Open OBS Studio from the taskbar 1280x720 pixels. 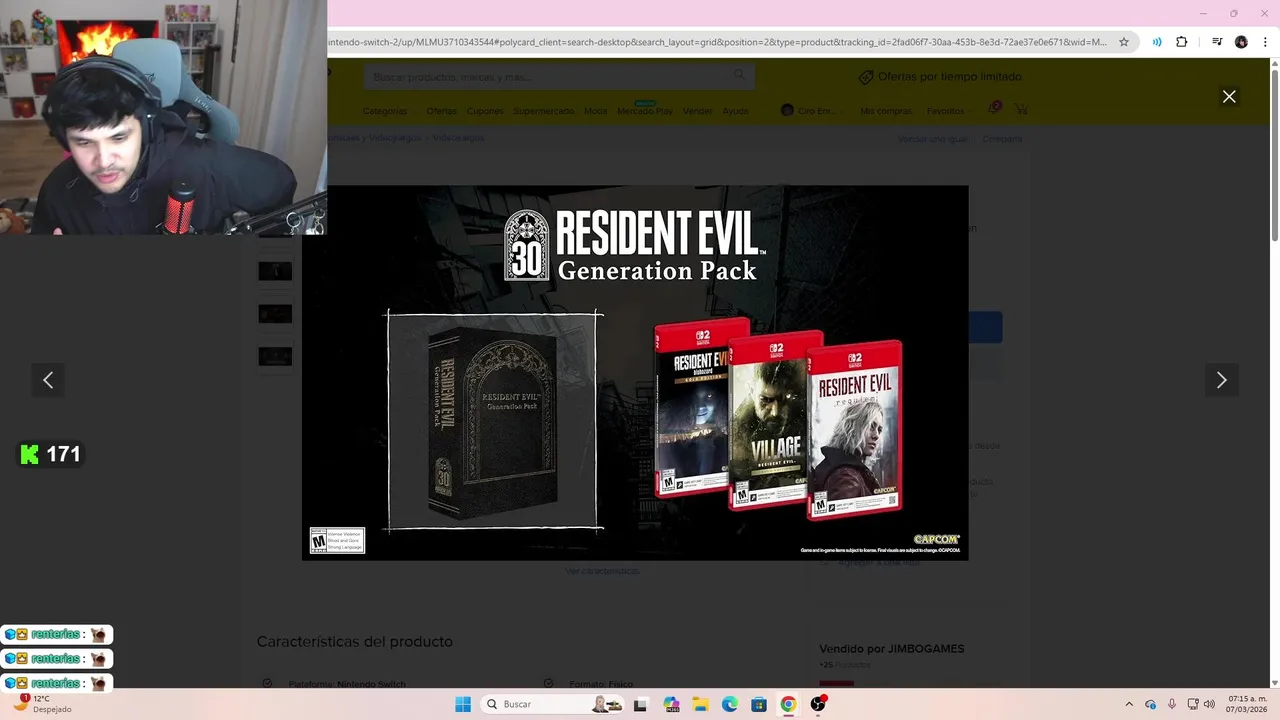(x=818, y=704)
